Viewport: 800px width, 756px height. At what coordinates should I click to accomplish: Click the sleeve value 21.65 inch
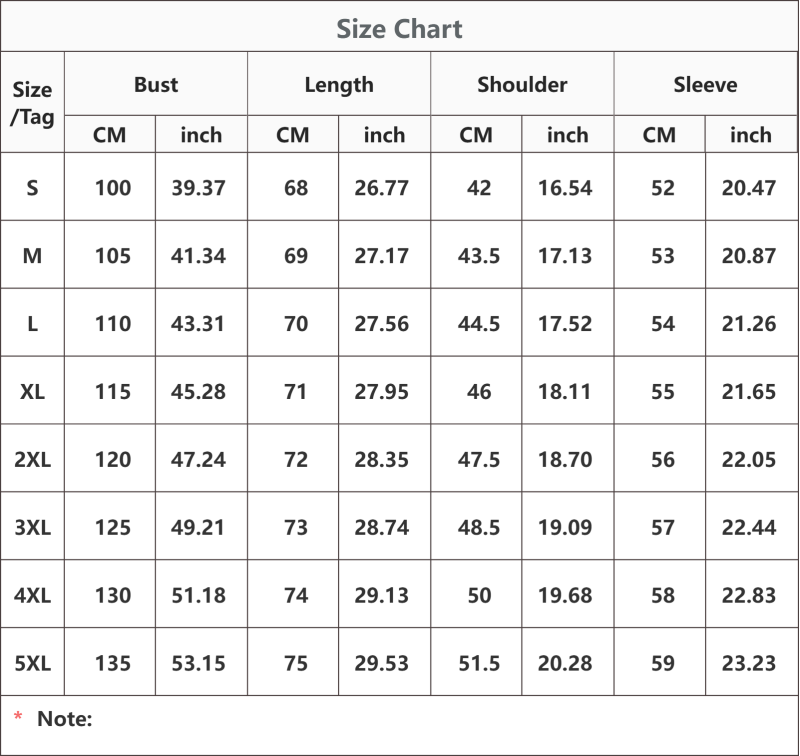click(x=748, y=391)
